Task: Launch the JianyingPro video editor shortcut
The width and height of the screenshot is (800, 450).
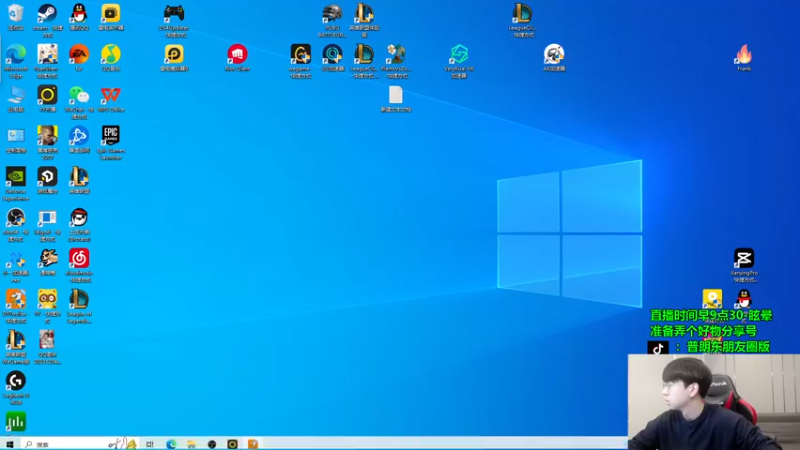Action: [744, 258]
